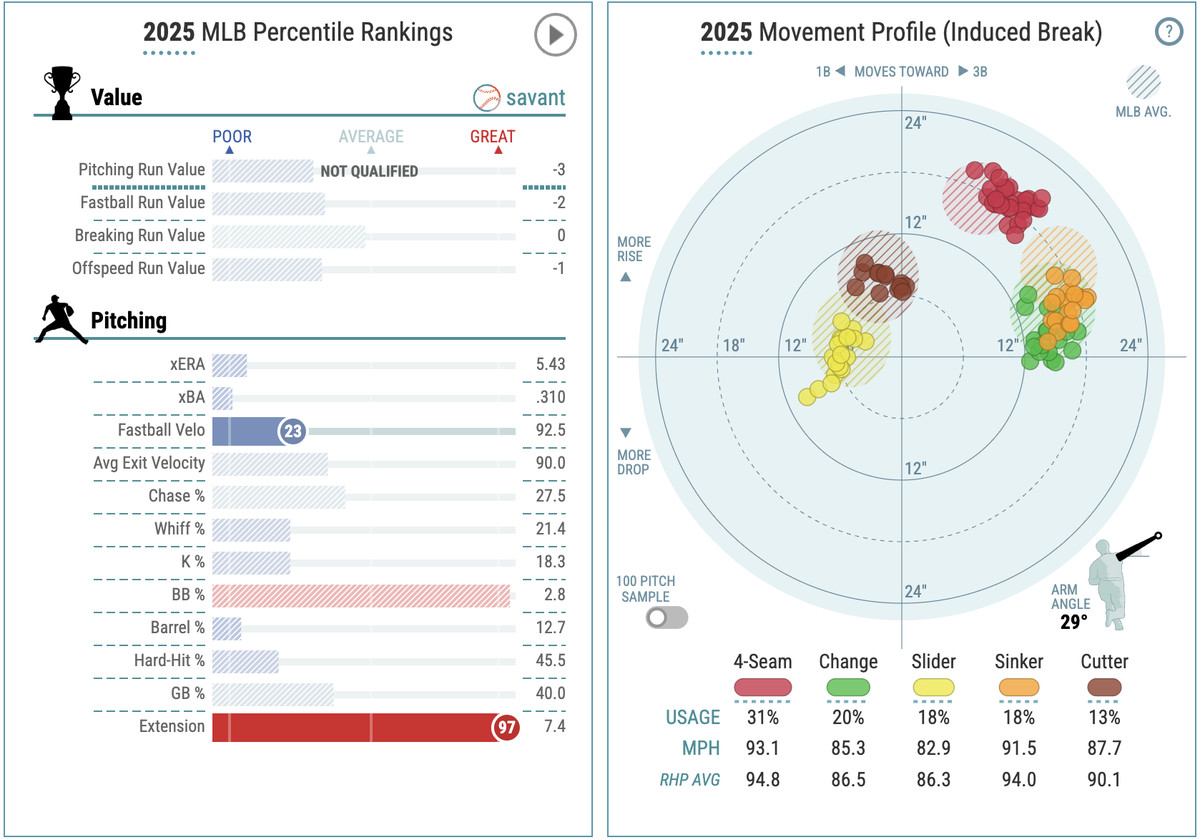Click the Pitching Run Value label
Image resolution: width=1200 pixels, height=840 pixels.
tap(141, 170)
